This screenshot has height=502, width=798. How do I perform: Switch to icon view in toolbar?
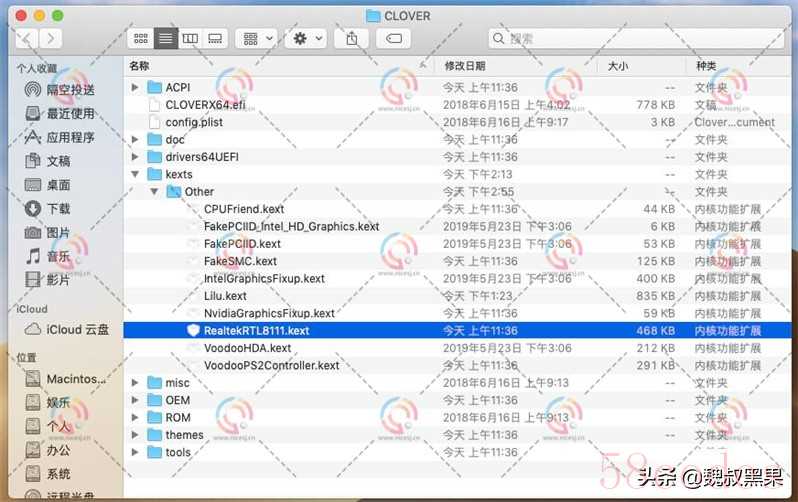click(x=140, y=39)
